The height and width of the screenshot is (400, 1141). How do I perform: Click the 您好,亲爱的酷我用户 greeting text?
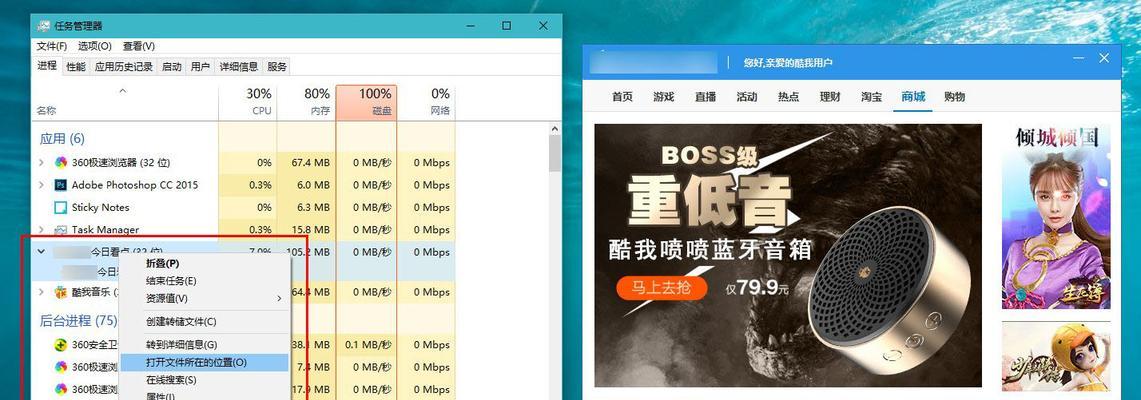click(788, 63)
